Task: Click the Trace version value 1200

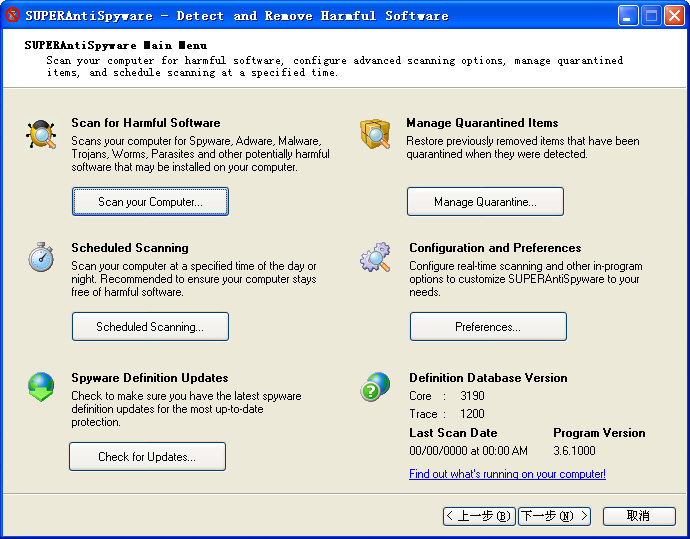Action: click(x=472, y=414)
